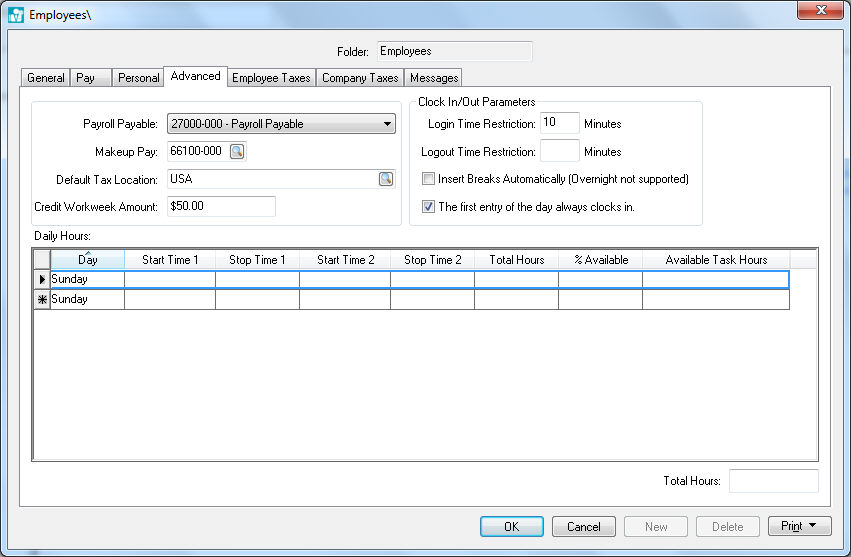
Task: Click the Employees window title bar icon
Action: click(x=15, y=15)
